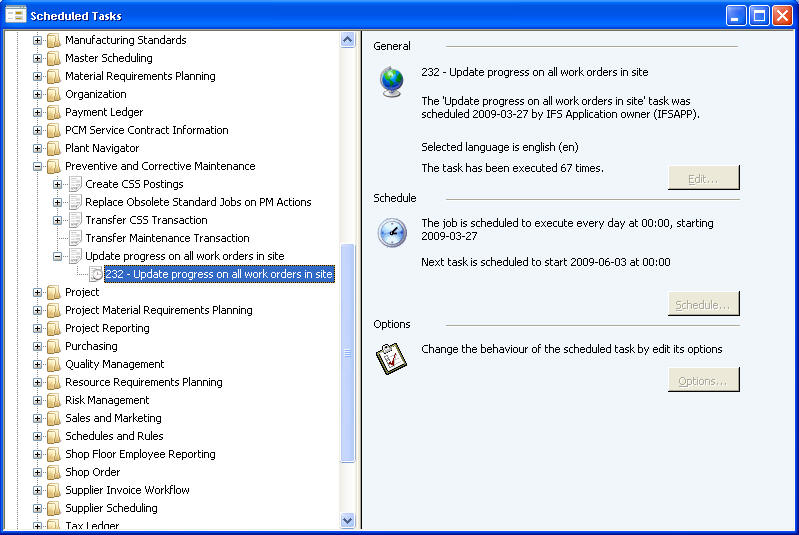Click the globe icon in General section

(391, 82)
